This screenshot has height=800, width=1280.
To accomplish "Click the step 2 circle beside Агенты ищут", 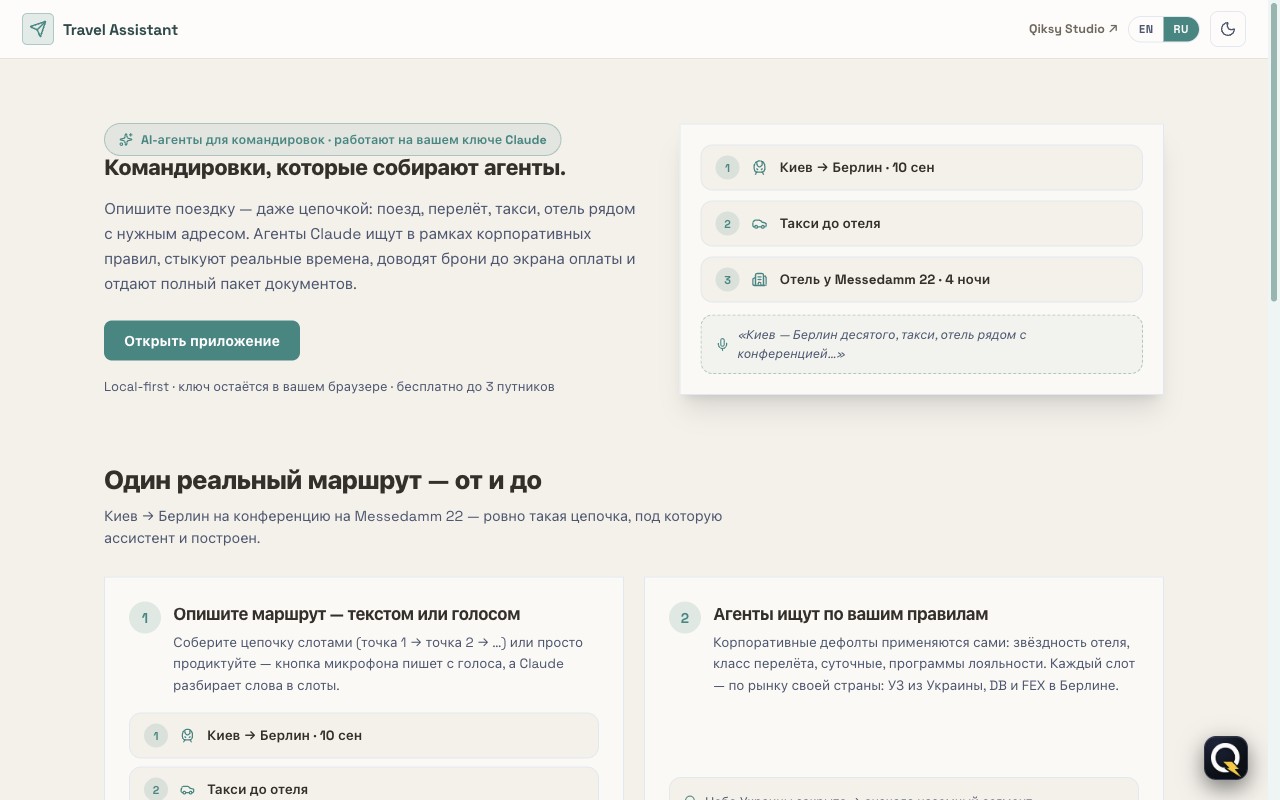I will click(685, 617).
